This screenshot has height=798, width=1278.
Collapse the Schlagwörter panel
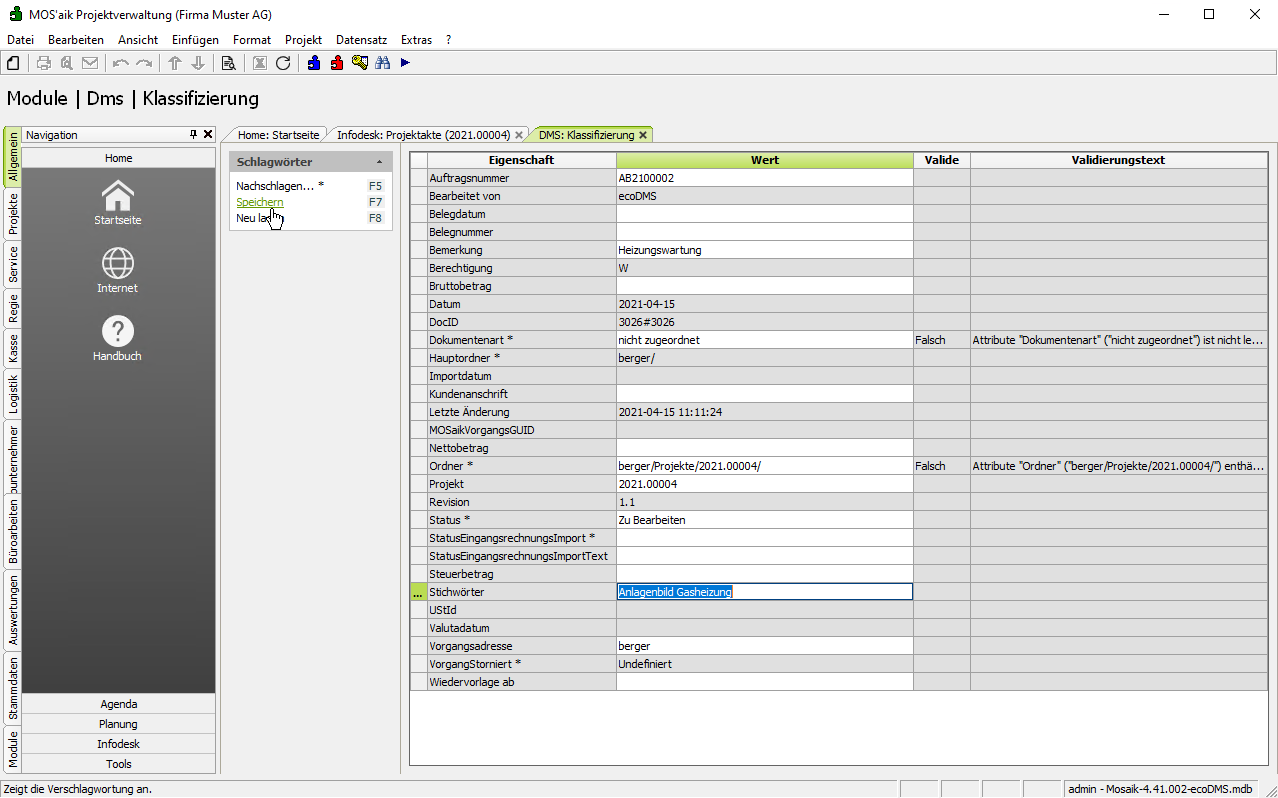379,162
